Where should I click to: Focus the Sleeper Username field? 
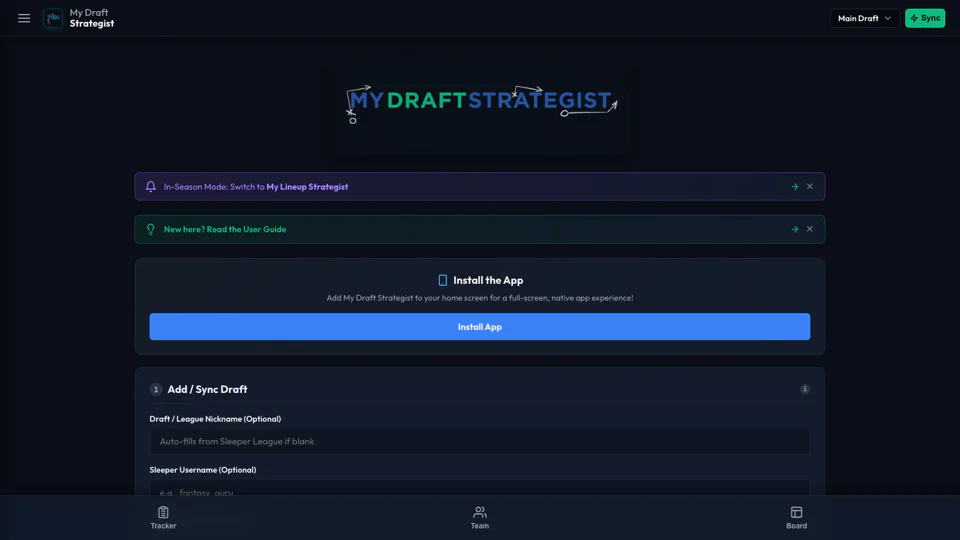pyautogui.click(x=480, y=488)
